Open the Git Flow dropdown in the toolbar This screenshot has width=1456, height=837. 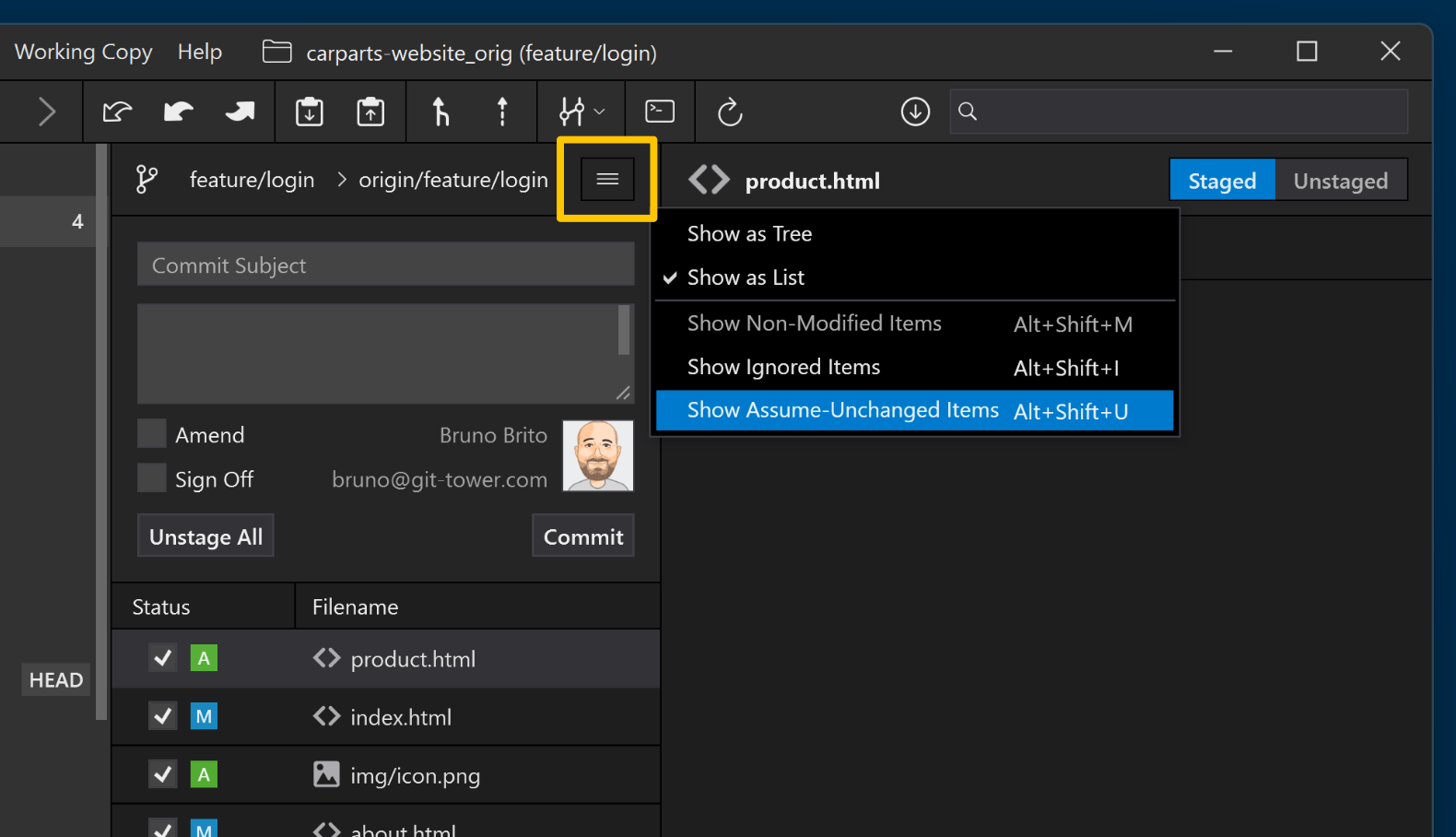point(581,112)
